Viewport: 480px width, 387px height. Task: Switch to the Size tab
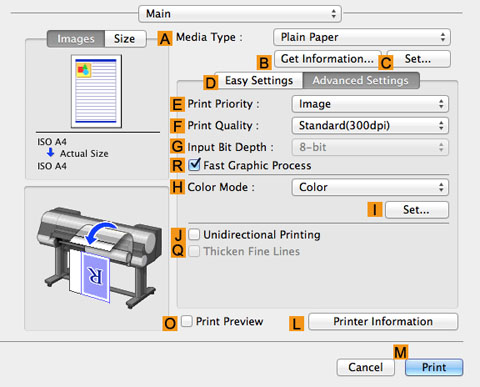tap(125, 39)
